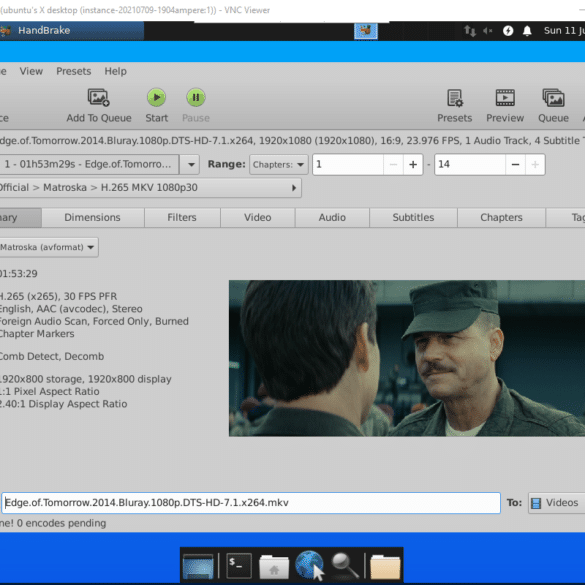Click the 'Foreign Audio Scan, Forced Only, Burned' text

coord(94,321)
